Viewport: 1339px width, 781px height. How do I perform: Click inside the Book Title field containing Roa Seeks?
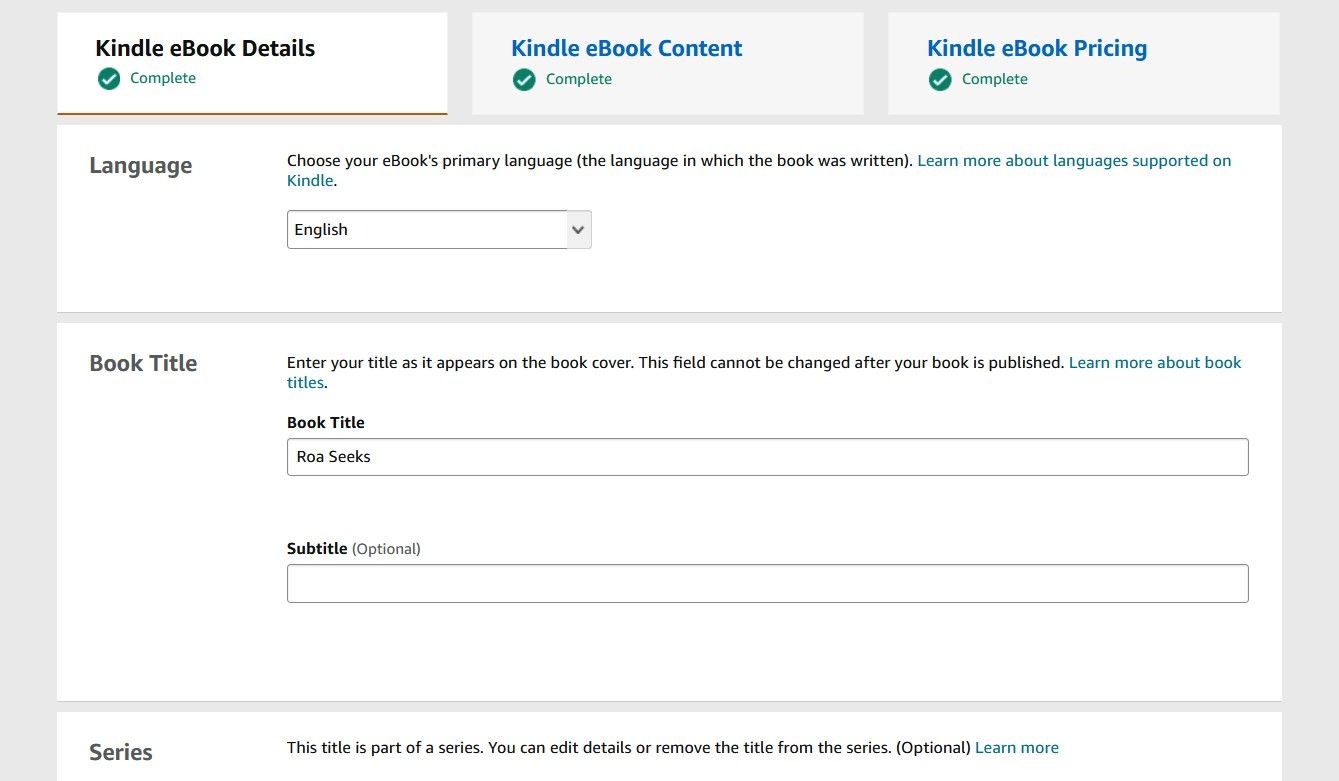pos(767,457)
